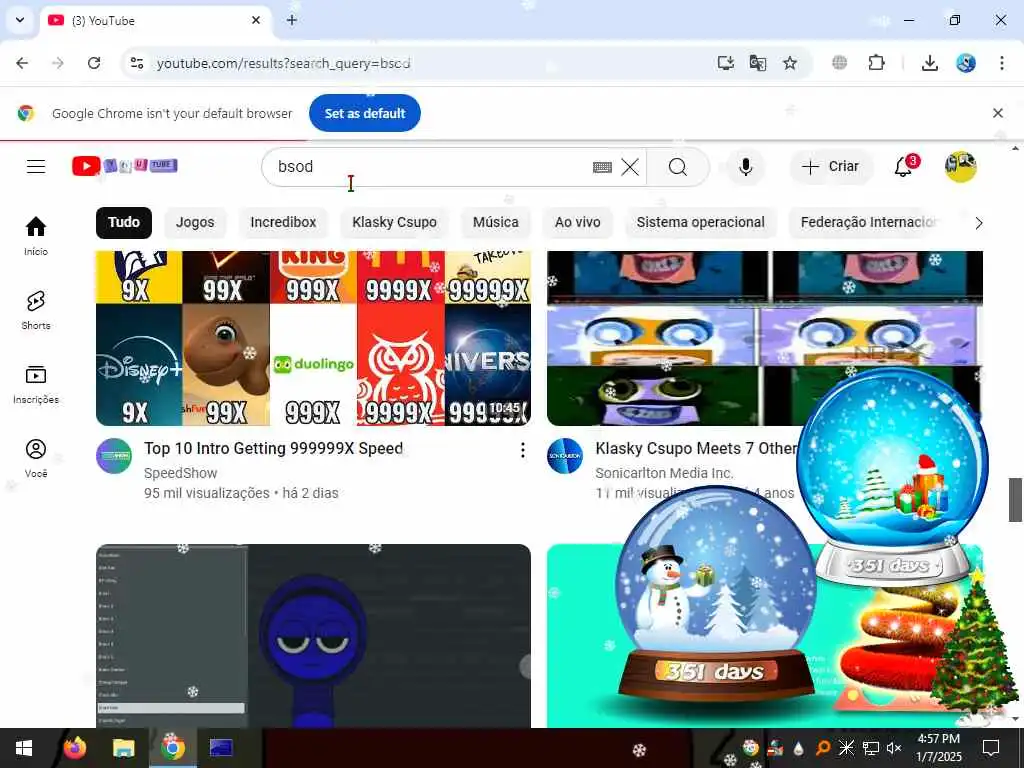The image size is (1024, 768).
Task: Open the Windows notification center icon
Action: 991,748
